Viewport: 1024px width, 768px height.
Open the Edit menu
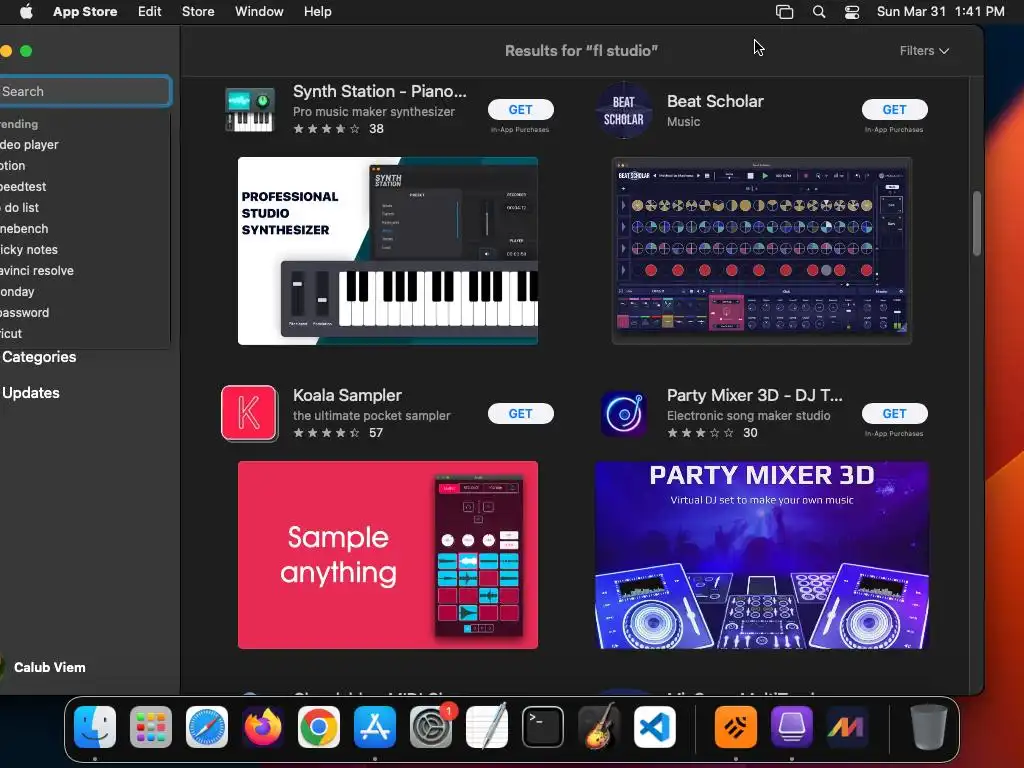coord(150,12)
